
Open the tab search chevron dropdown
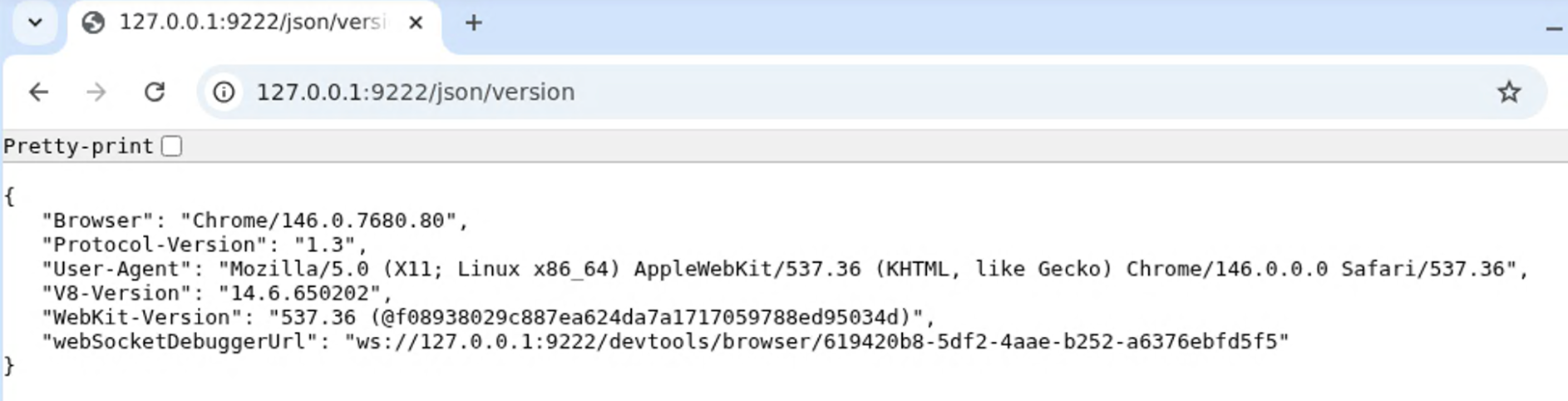[x=35, y=22]
